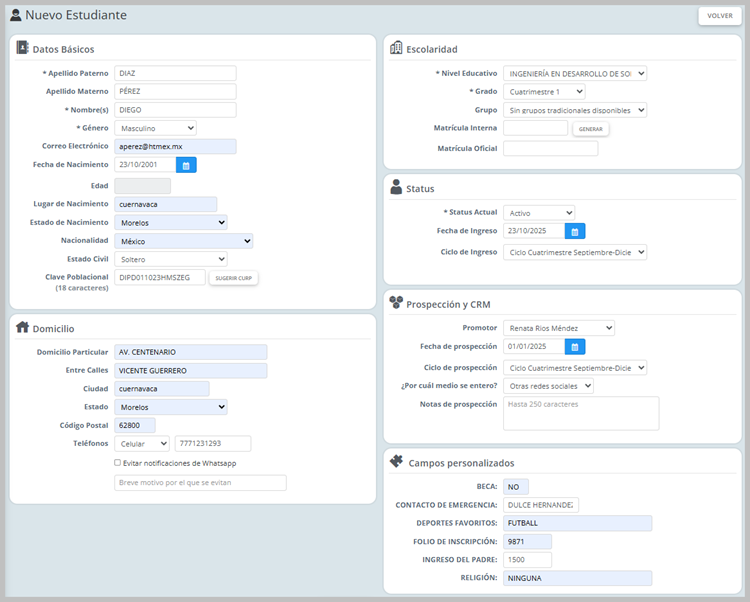The width and height of the screenshot is (750, 602).
Task: Open the Fecha de Ingreso calendar picker
Action: [x=575, y=231]
